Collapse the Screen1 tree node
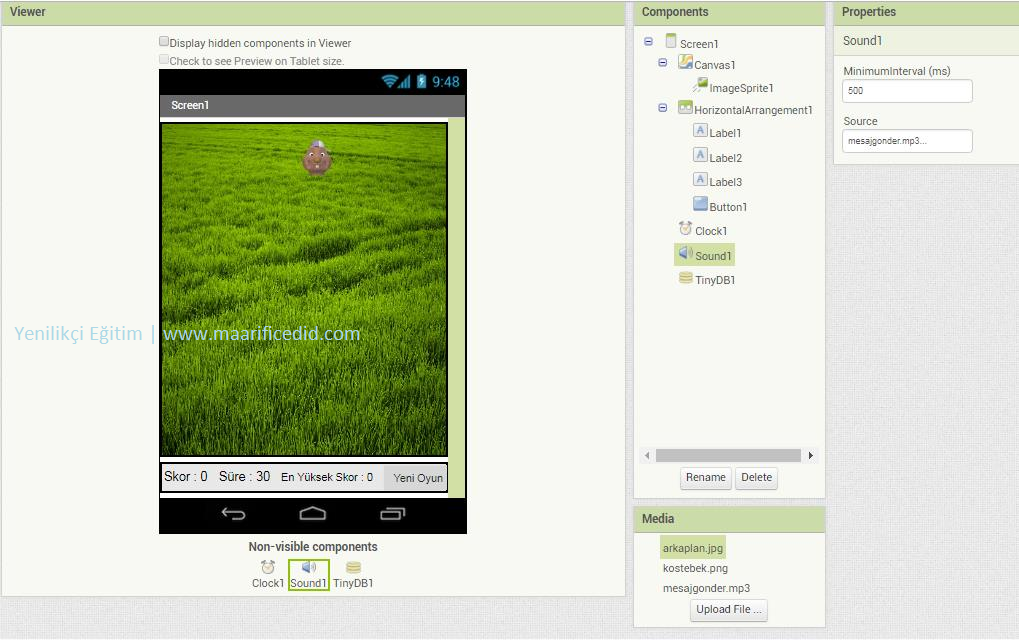 pos(648,42)
